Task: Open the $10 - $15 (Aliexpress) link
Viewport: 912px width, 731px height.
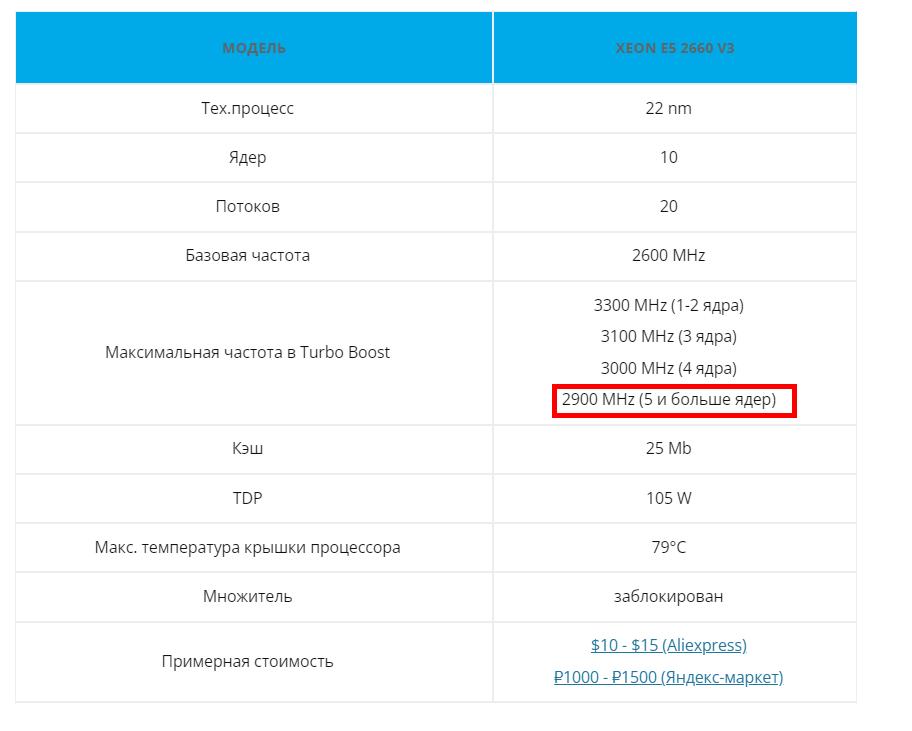Action: (x=668, y=645)
